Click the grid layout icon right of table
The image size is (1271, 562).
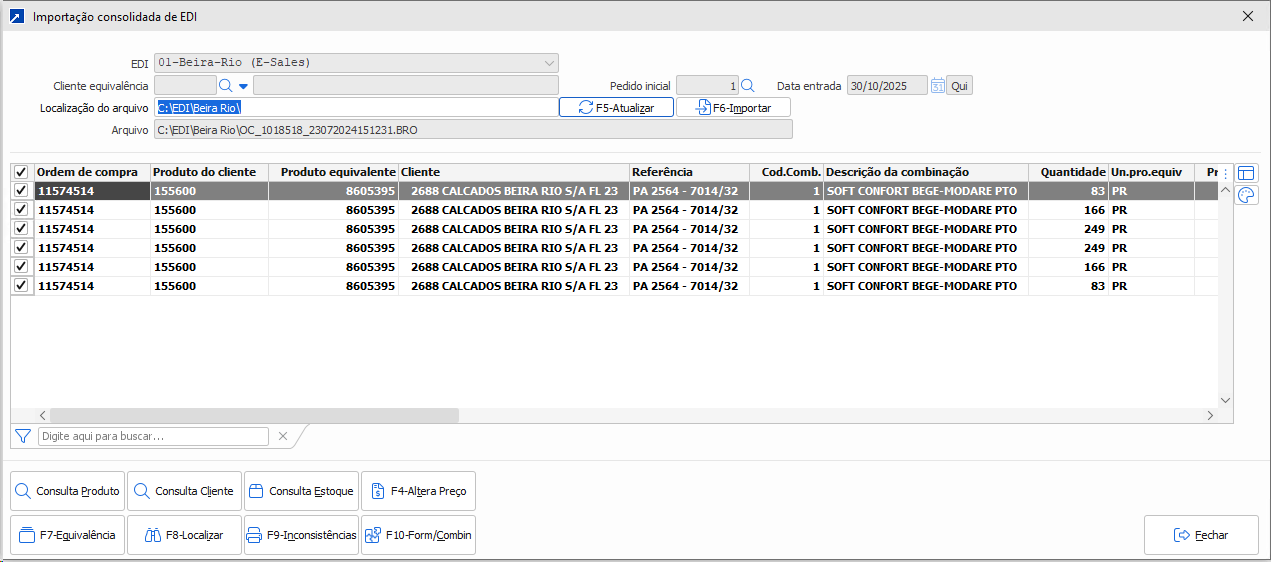1246,173
